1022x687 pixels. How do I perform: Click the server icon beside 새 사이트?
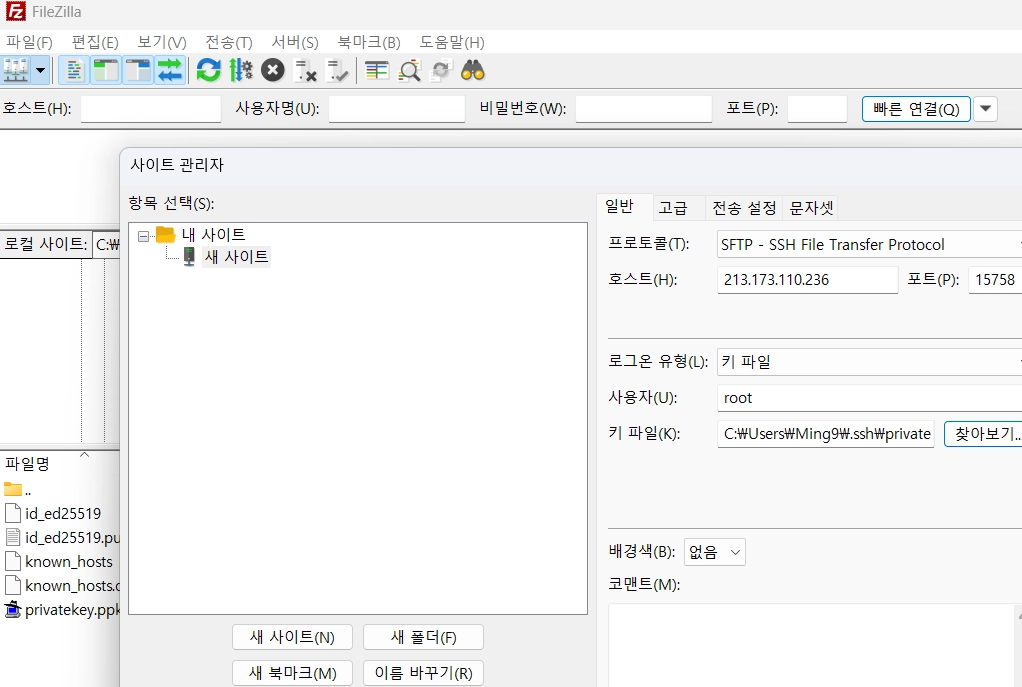point(189,256)
